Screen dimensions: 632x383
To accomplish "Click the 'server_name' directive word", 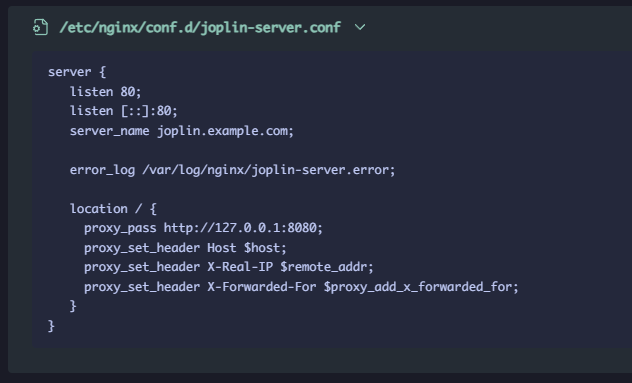I will [x=110, y=131].
